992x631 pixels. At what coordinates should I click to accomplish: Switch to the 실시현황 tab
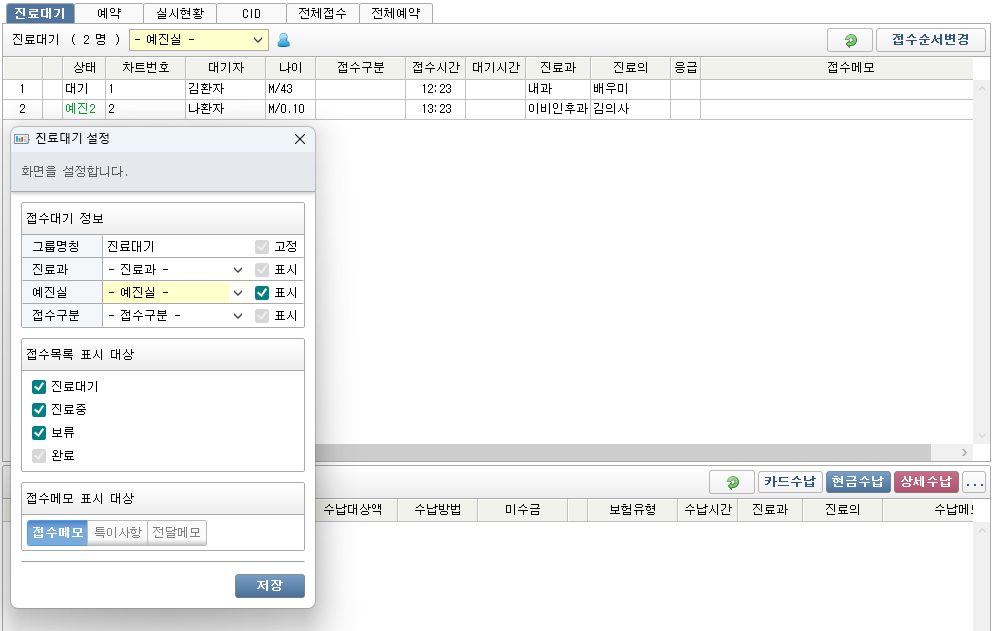click(x=179, y=14)
